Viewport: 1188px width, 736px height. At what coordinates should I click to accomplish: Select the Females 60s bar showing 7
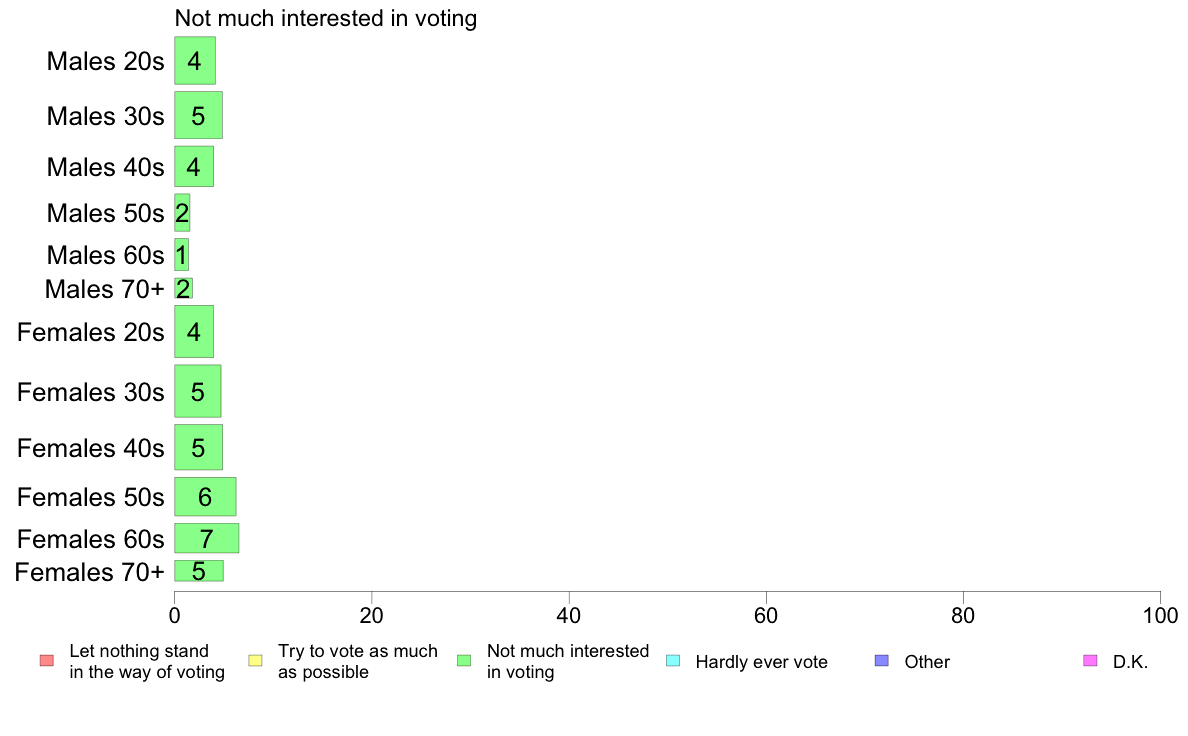tap(207, 538)
